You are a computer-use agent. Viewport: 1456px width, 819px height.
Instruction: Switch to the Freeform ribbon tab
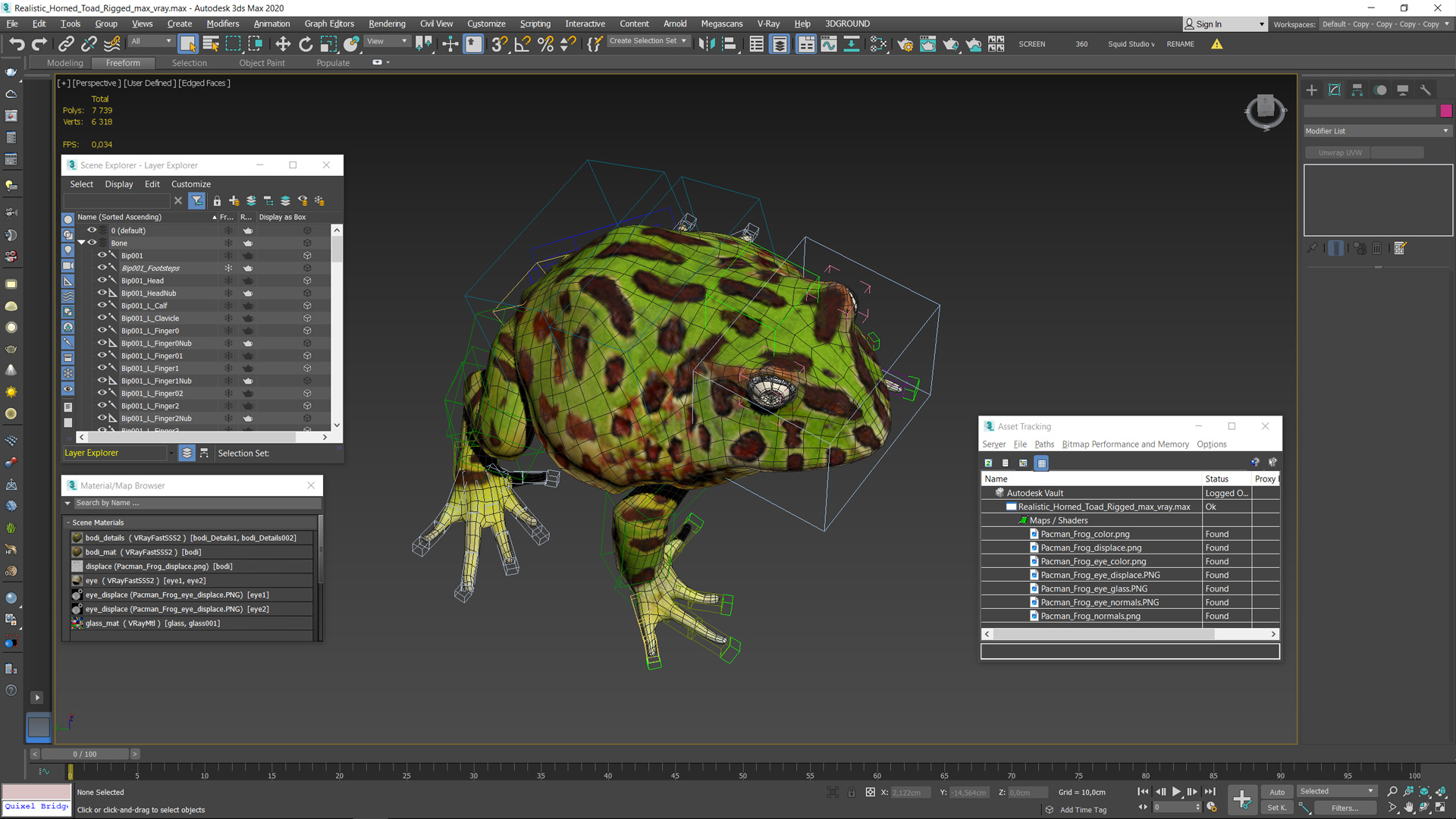pos(123,63)
